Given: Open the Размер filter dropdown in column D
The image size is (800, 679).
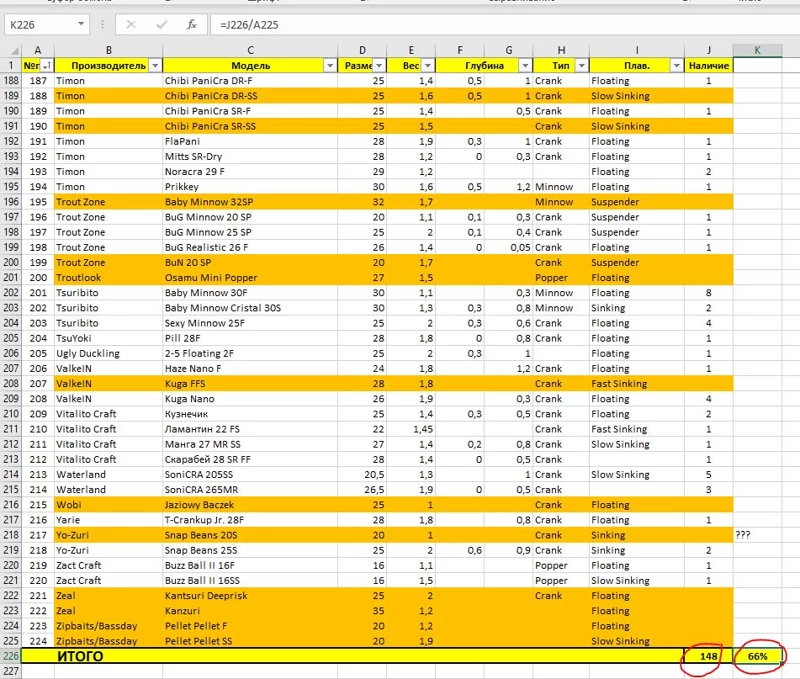Looking at the screenshot, I should pos(379,66).
